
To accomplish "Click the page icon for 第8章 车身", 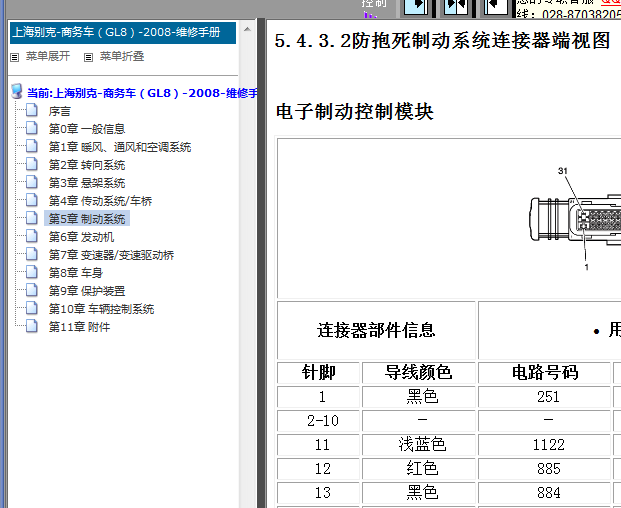I will click(32, 272).
